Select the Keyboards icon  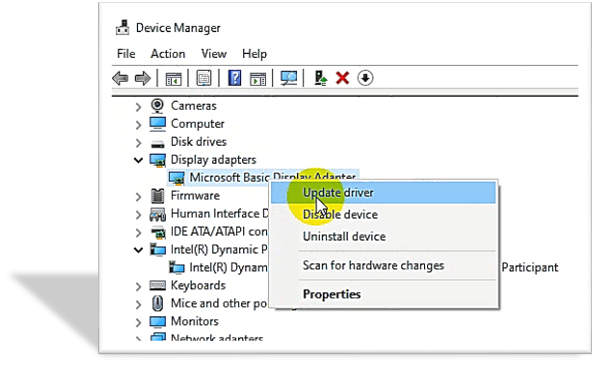tap(158, 285)
